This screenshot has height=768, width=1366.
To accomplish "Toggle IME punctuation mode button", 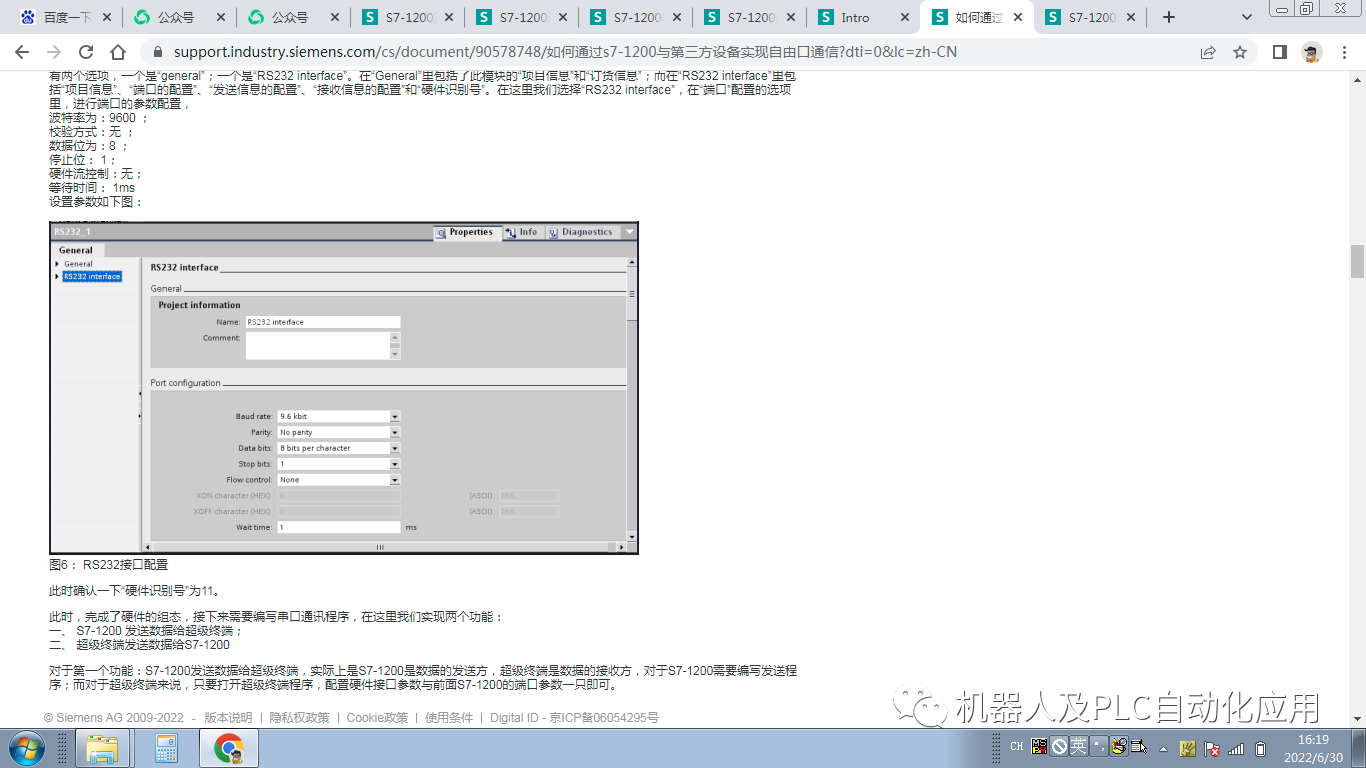I will coord(1098,746).
